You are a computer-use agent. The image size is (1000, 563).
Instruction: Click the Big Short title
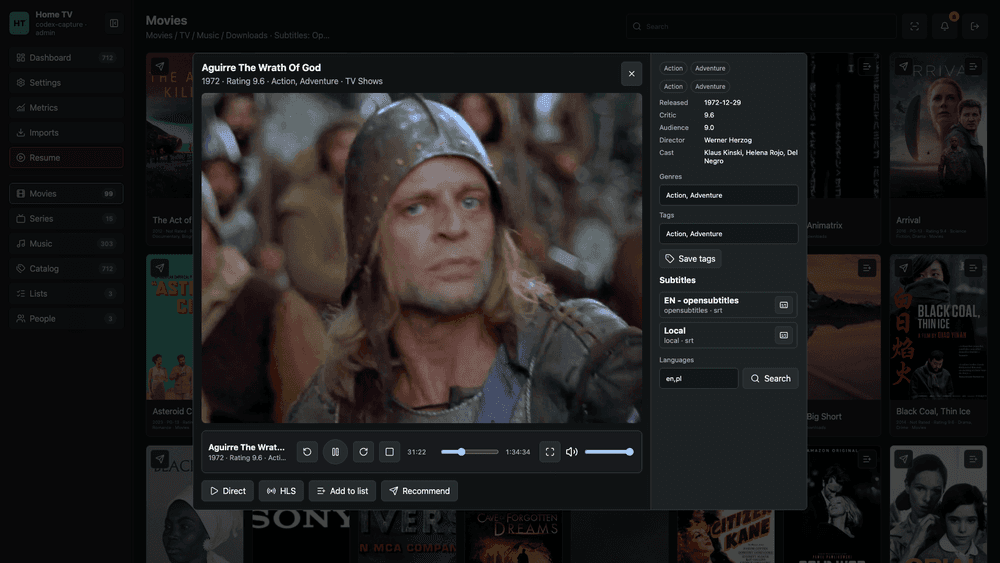[x=824, y=417]
